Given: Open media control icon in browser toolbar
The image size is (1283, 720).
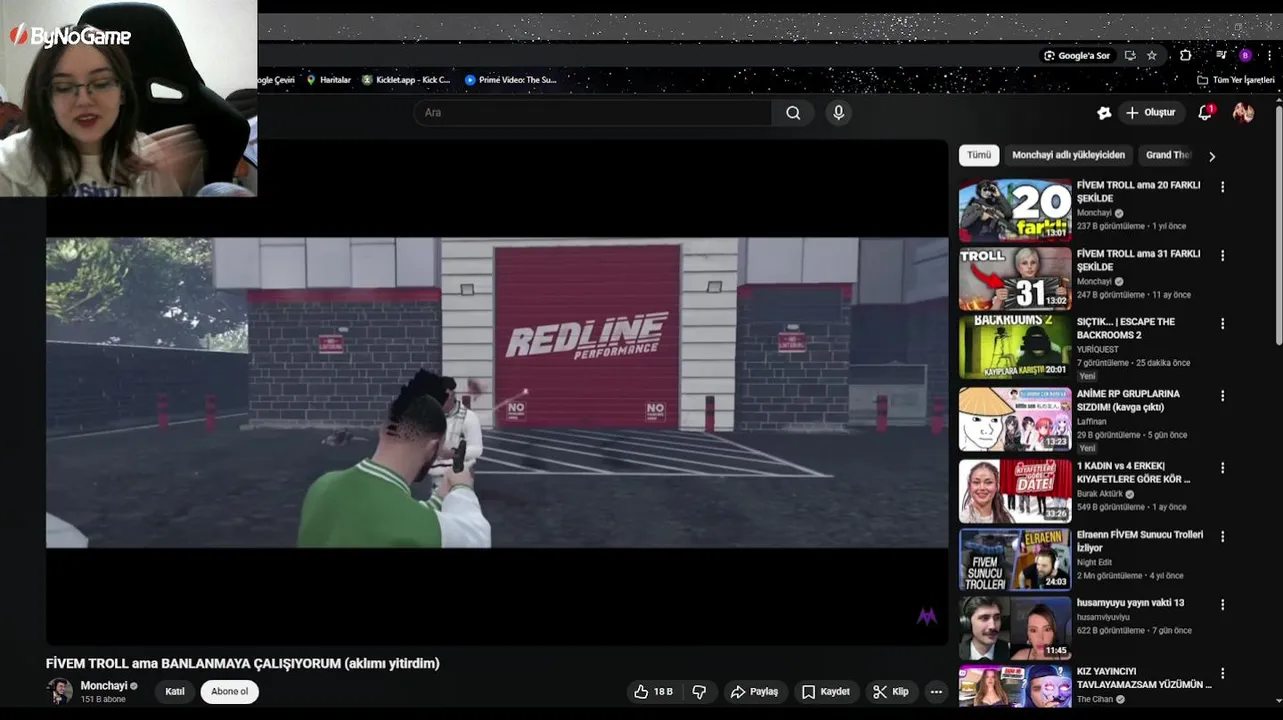Looking at the screenshot, I should click(x=1221, y=56).
